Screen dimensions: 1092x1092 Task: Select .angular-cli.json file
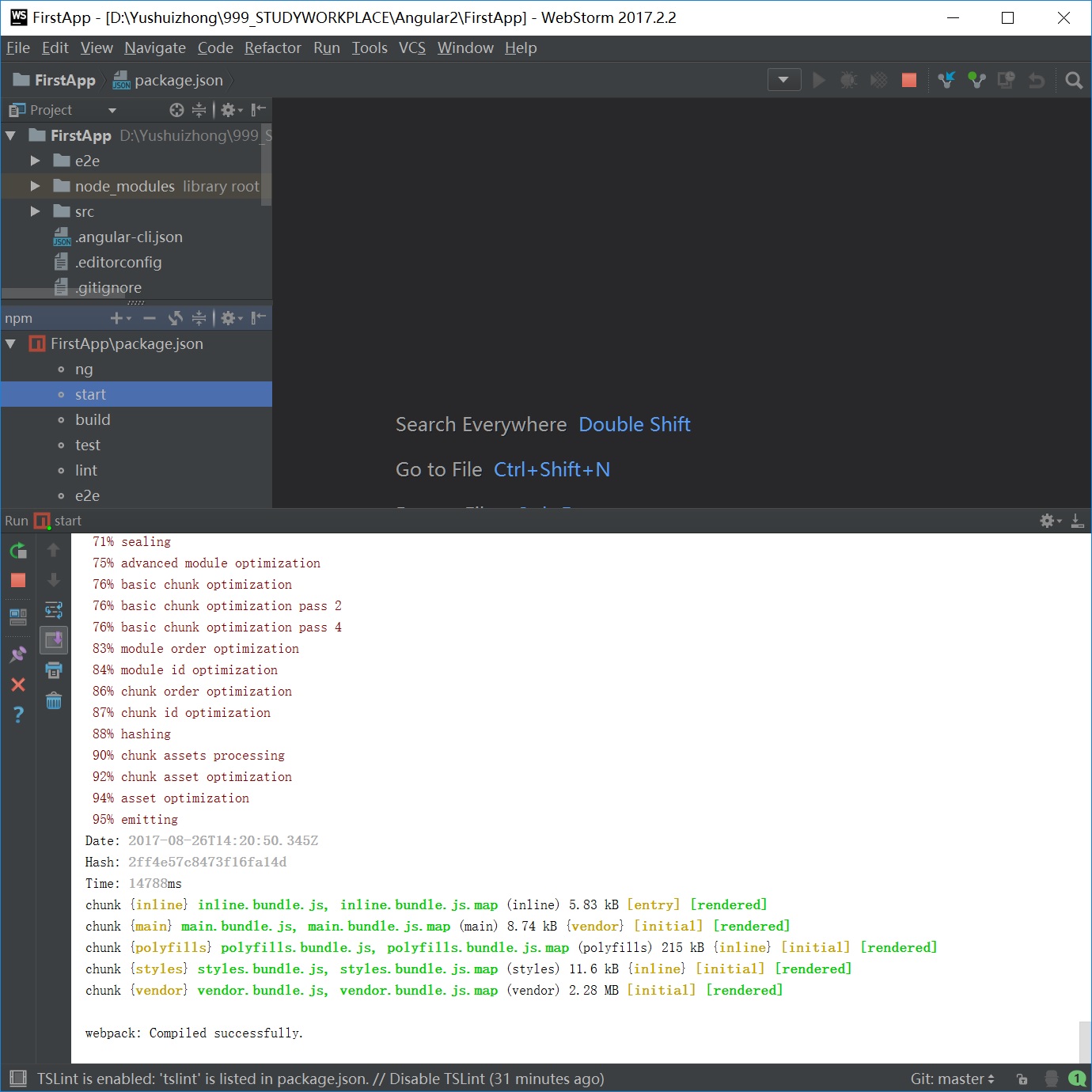[128, 237]
